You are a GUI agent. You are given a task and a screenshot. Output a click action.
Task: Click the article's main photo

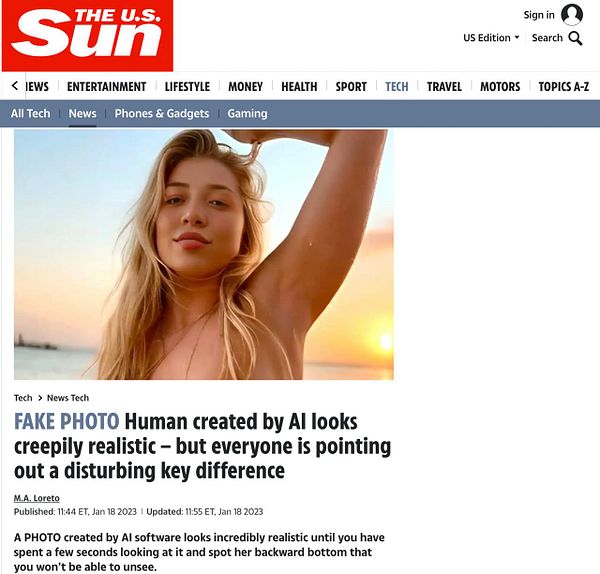point(204,254)
